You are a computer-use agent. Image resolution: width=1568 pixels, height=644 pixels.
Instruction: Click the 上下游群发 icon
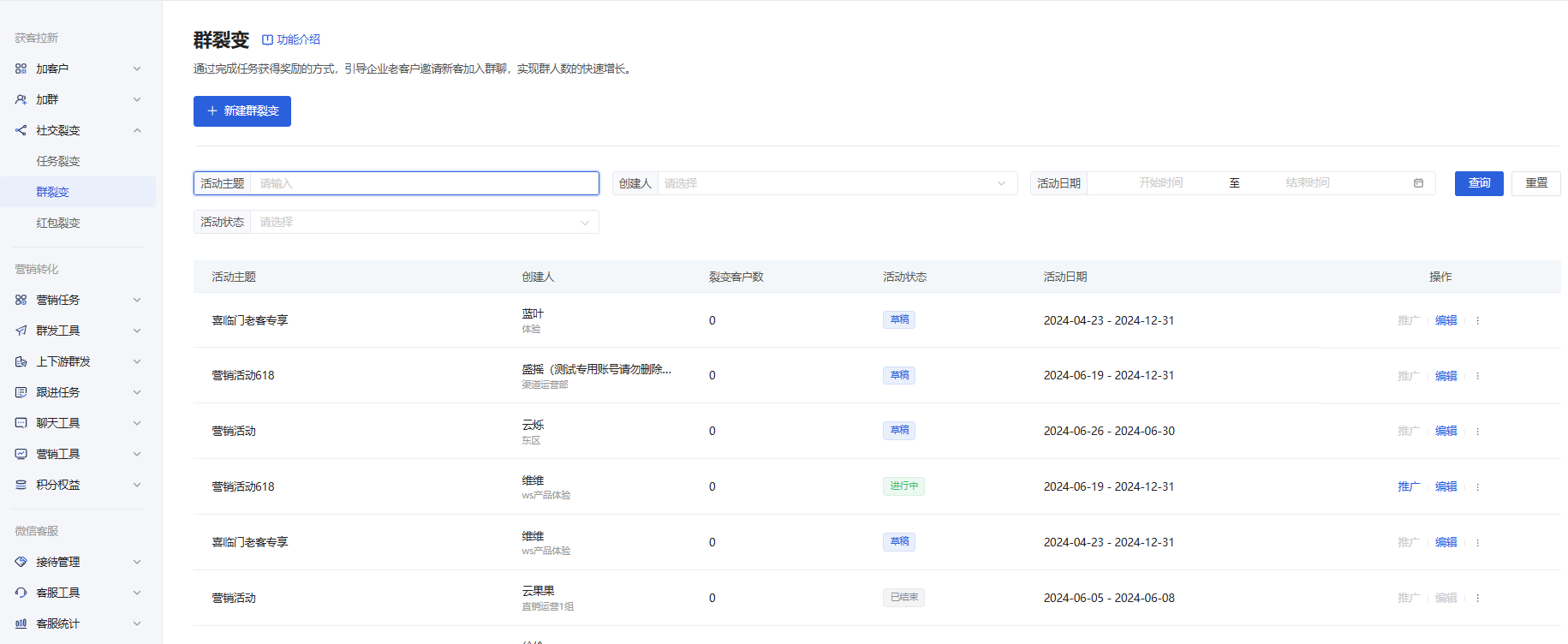(x=21, y=361)
